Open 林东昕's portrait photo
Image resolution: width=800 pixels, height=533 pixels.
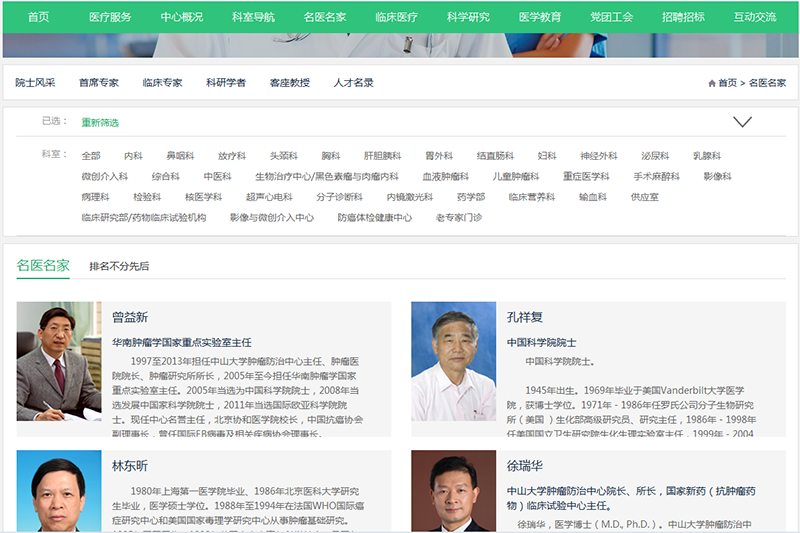click(x=59, y=491)
